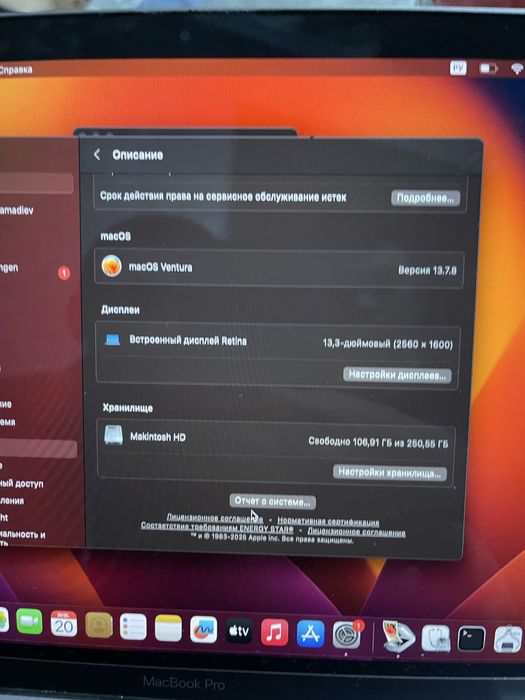This screenshot has width=525, height=700.
Task: Open Notes from the Dock
Action: (168, 628)
